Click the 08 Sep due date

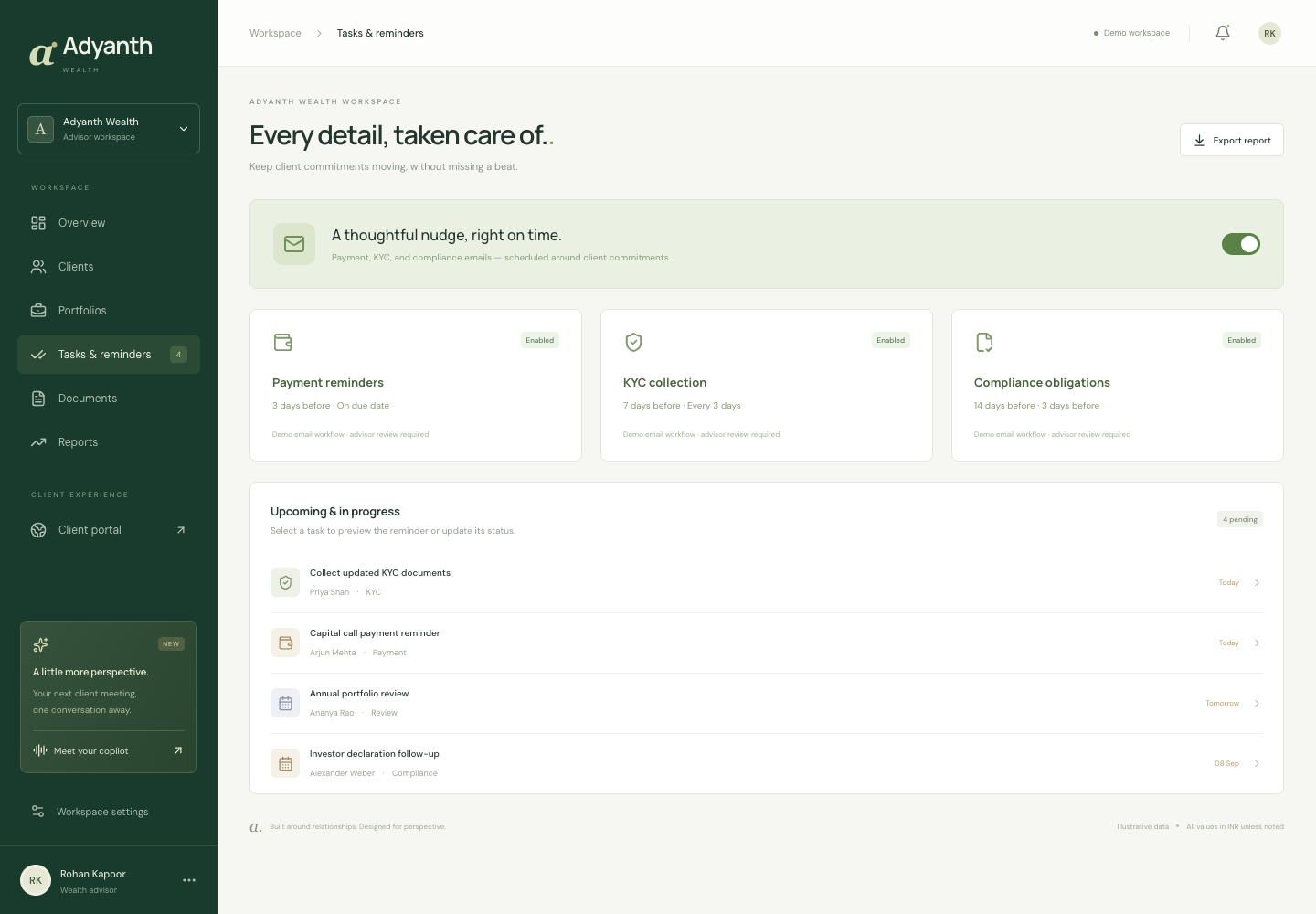click(1226, 763)
